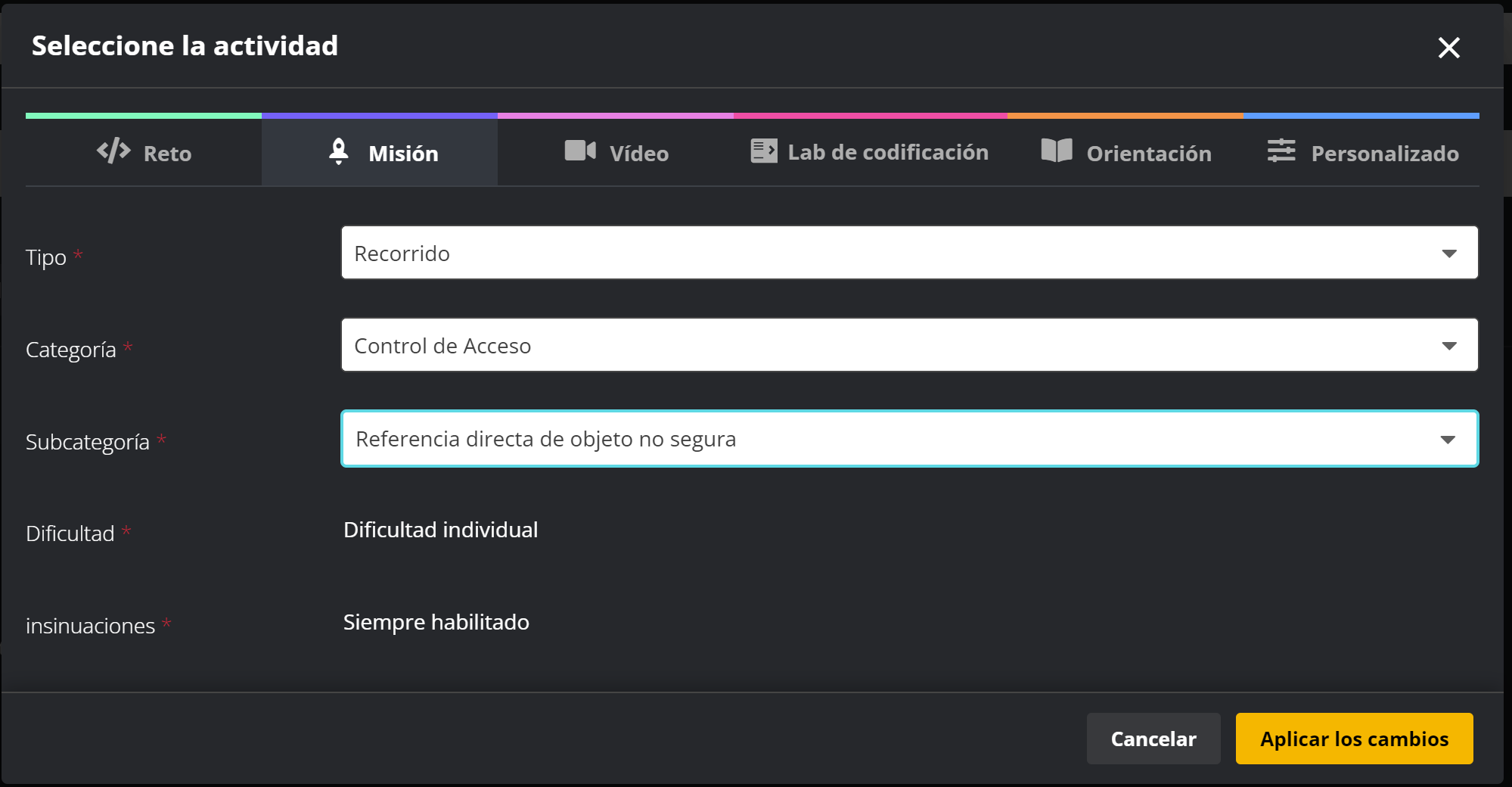Click the Vídeo camera icon

[x=580, y=151]
